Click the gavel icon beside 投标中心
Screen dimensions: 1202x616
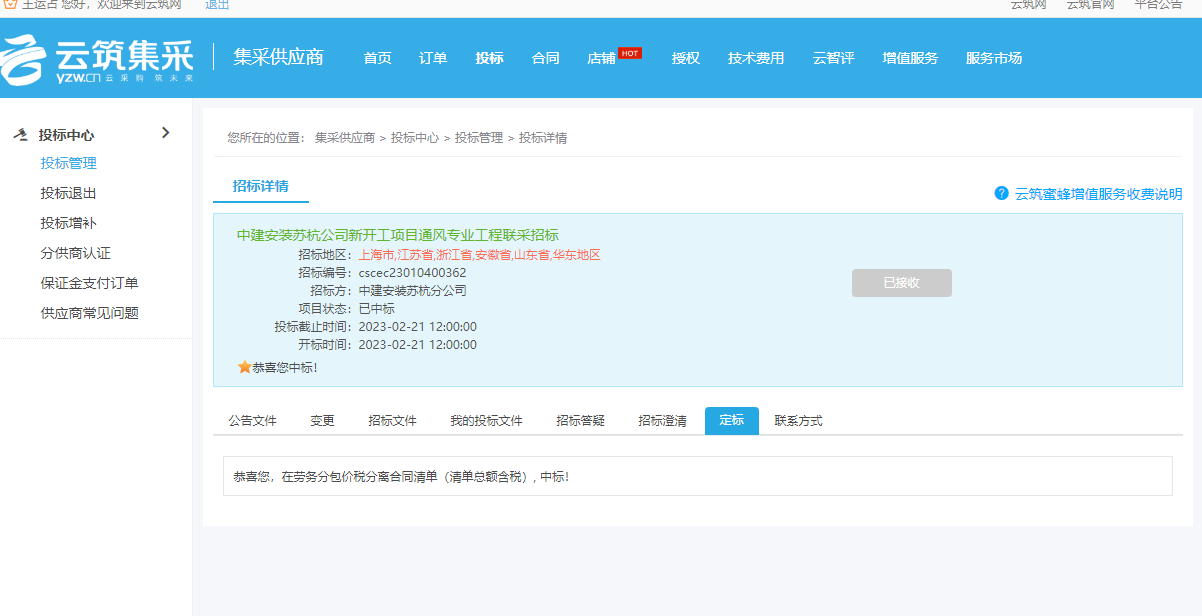tap(20, 135)
